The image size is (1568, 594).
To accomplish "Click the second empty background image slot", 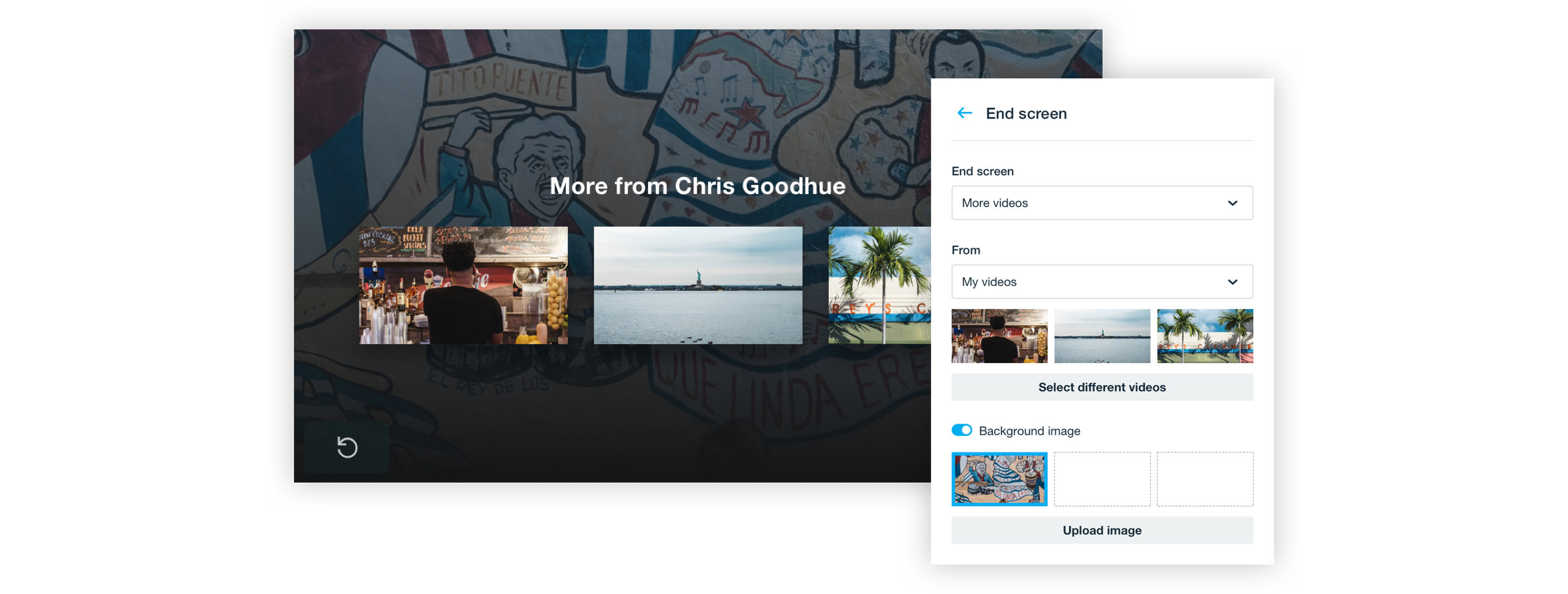I will click(1102, 479).
